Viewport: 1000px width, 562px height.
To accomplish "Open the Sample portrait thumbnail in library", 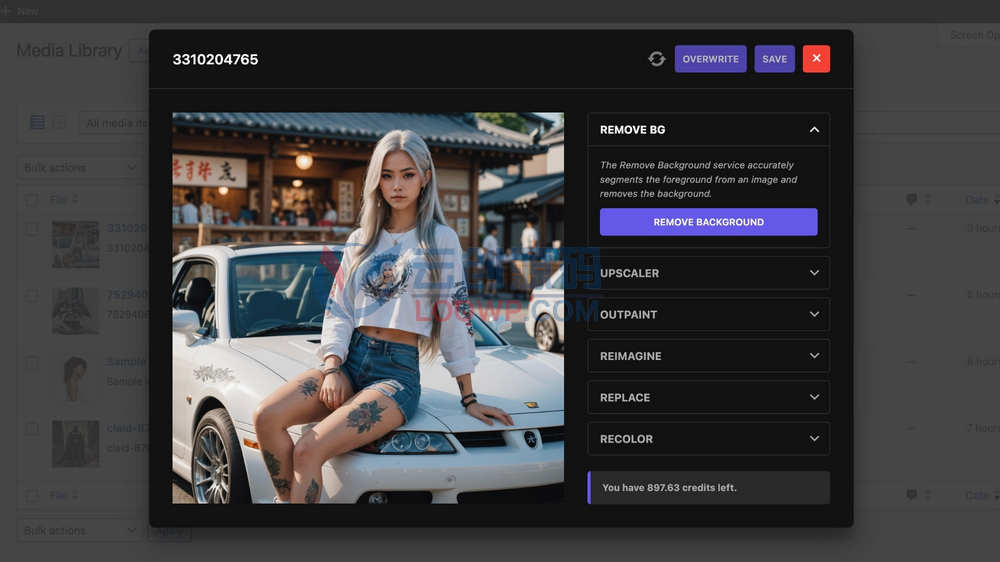I will (75, 378).
